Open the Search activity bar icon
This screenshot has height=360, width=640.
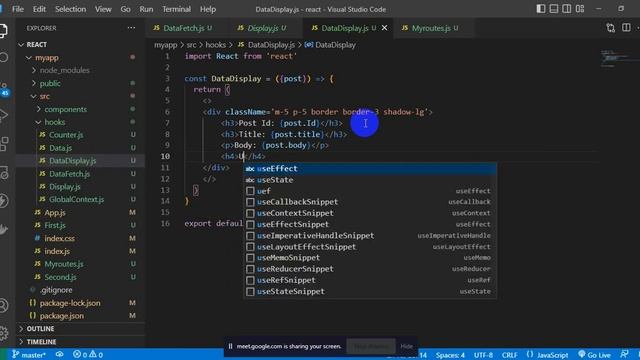(4, 58)
